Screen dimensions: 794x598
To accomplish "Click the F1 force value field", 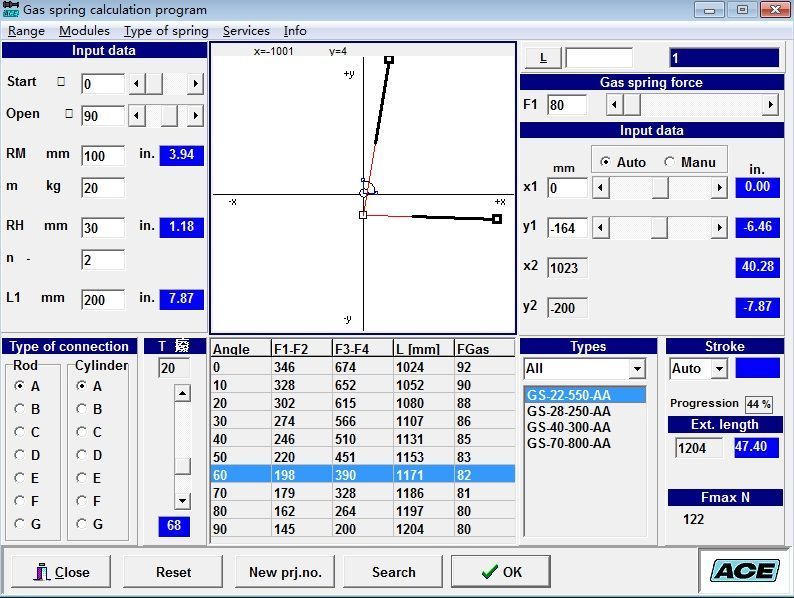I will pyautogui.click(x=567, y=105).
